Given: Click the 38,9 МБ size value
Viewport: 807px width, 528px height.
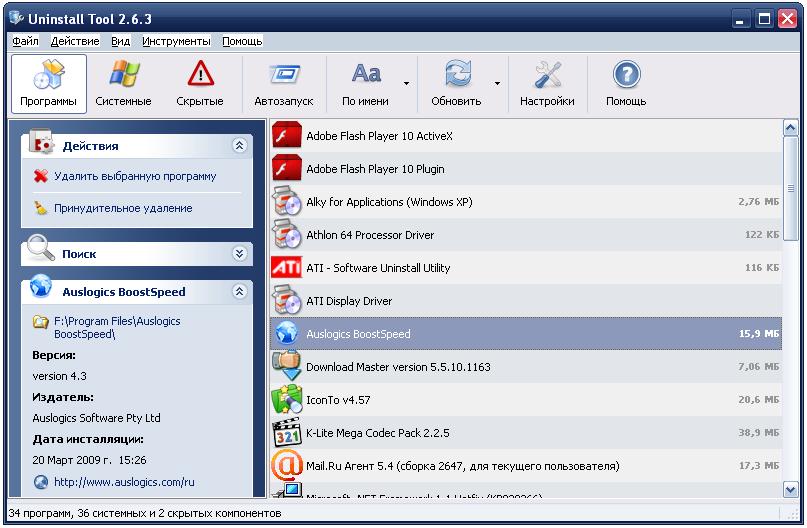Looking at the screenshot, I should tap(759, 433).
